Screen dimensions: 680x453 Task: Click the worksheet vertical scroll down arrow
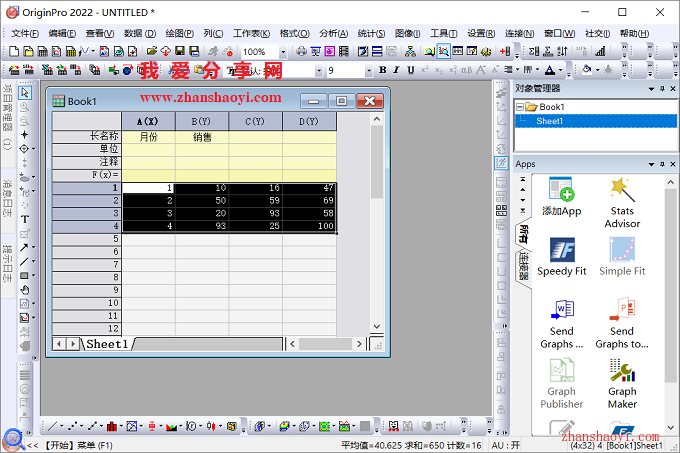(x=377, y=326)
